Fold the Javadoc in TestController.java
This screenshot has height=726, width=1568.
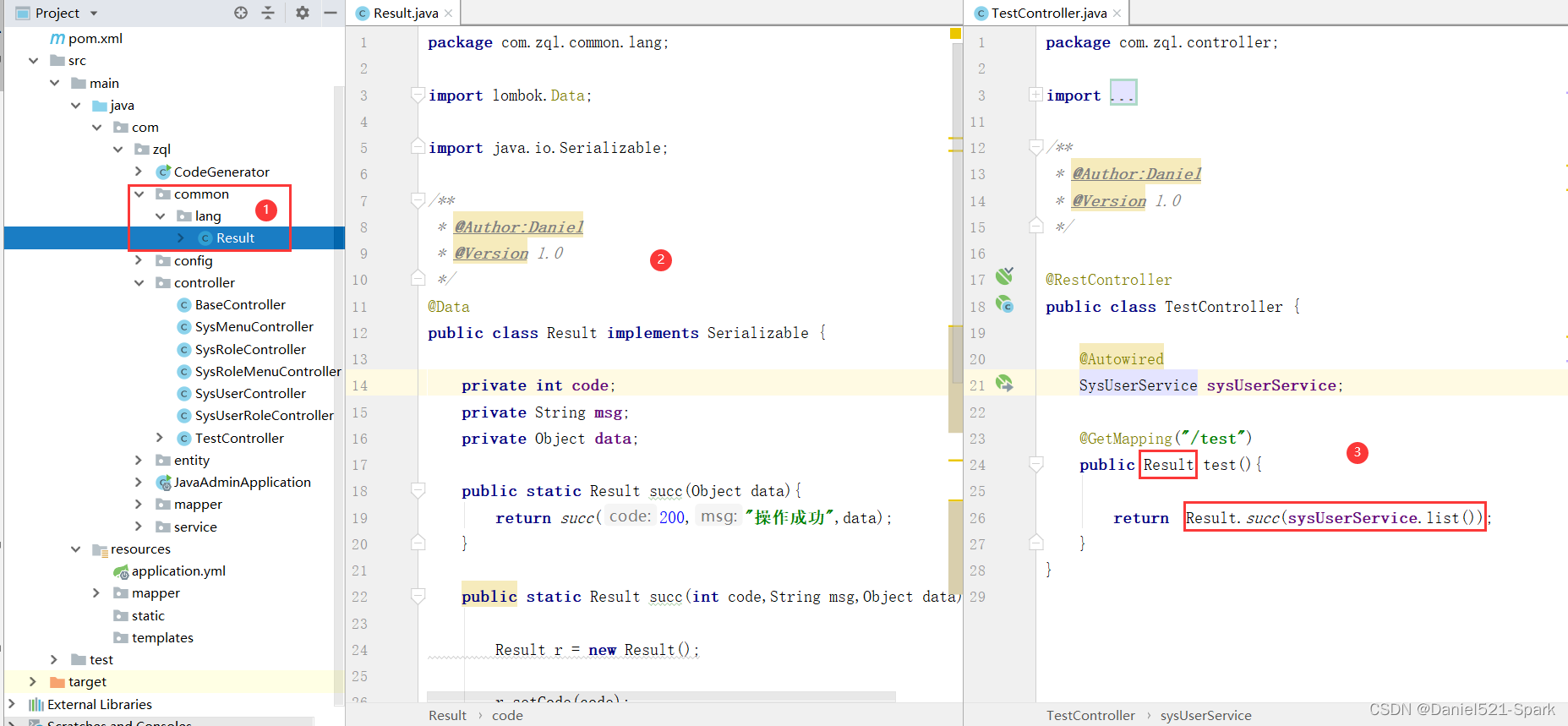1035,147
